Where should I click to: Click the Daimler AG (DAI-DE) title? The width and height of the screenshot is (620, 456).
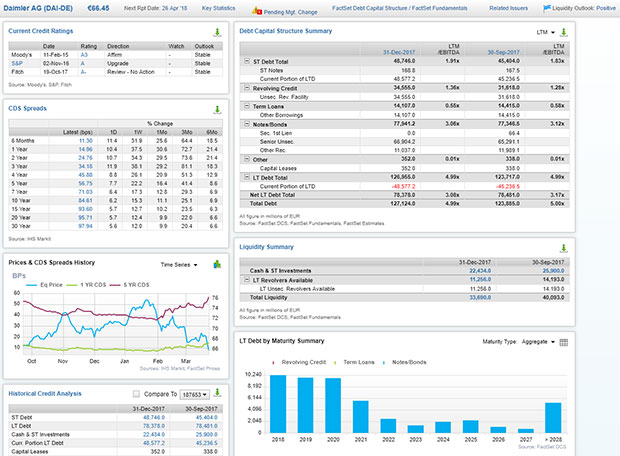38,8
